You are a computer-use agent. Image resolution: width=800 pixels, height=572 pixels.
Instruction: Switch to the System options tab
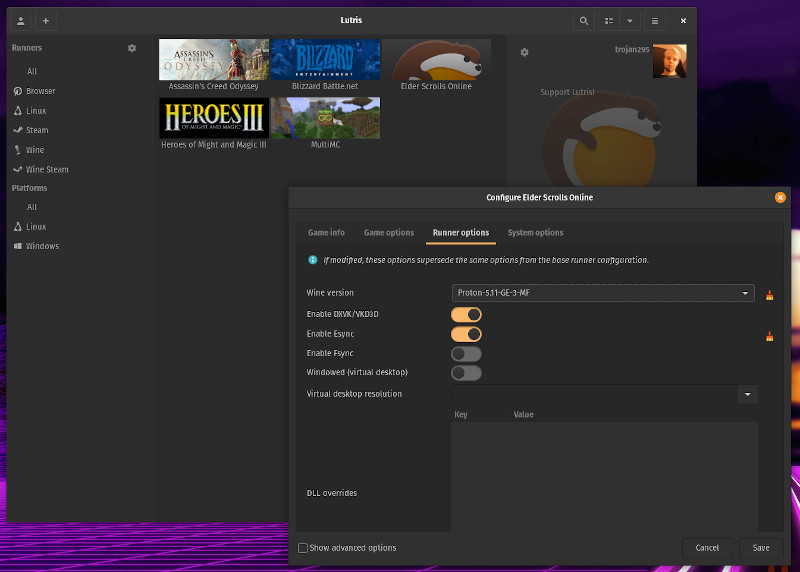click(535, 233)
